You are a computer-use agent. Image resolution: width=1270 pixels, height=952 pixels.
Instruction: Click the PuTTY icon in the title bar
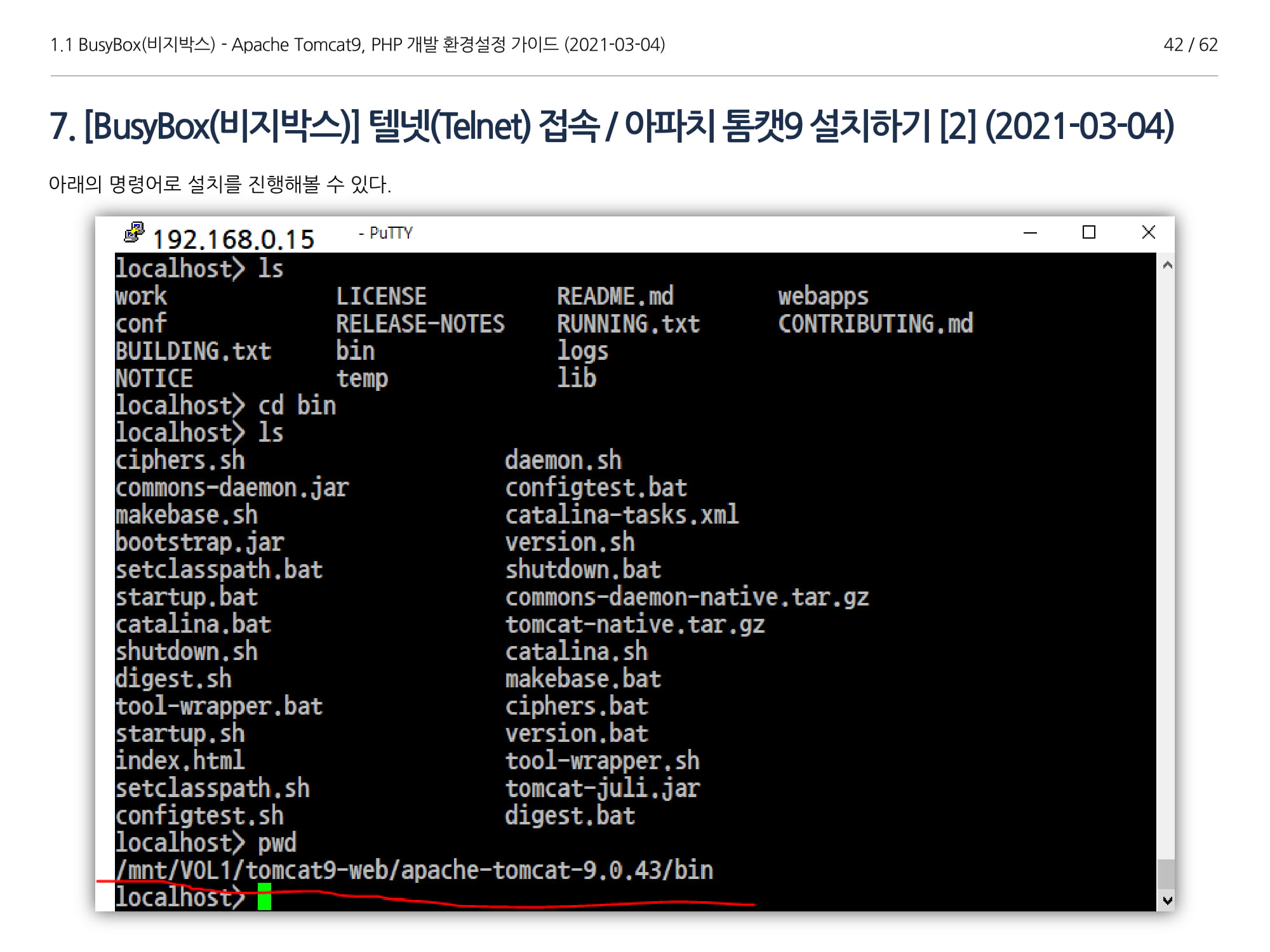click(134, 233)
